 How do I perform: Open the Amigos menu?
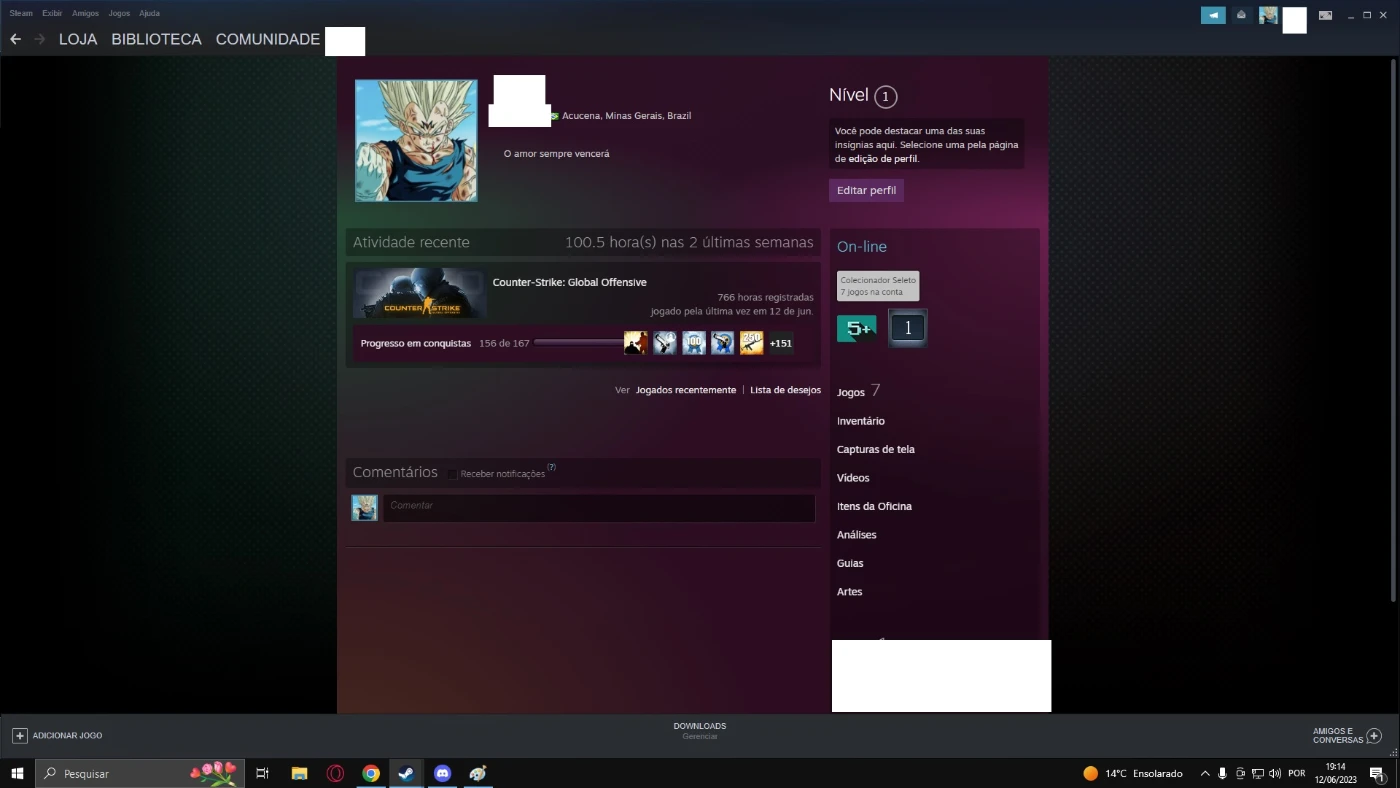[85, 13]
